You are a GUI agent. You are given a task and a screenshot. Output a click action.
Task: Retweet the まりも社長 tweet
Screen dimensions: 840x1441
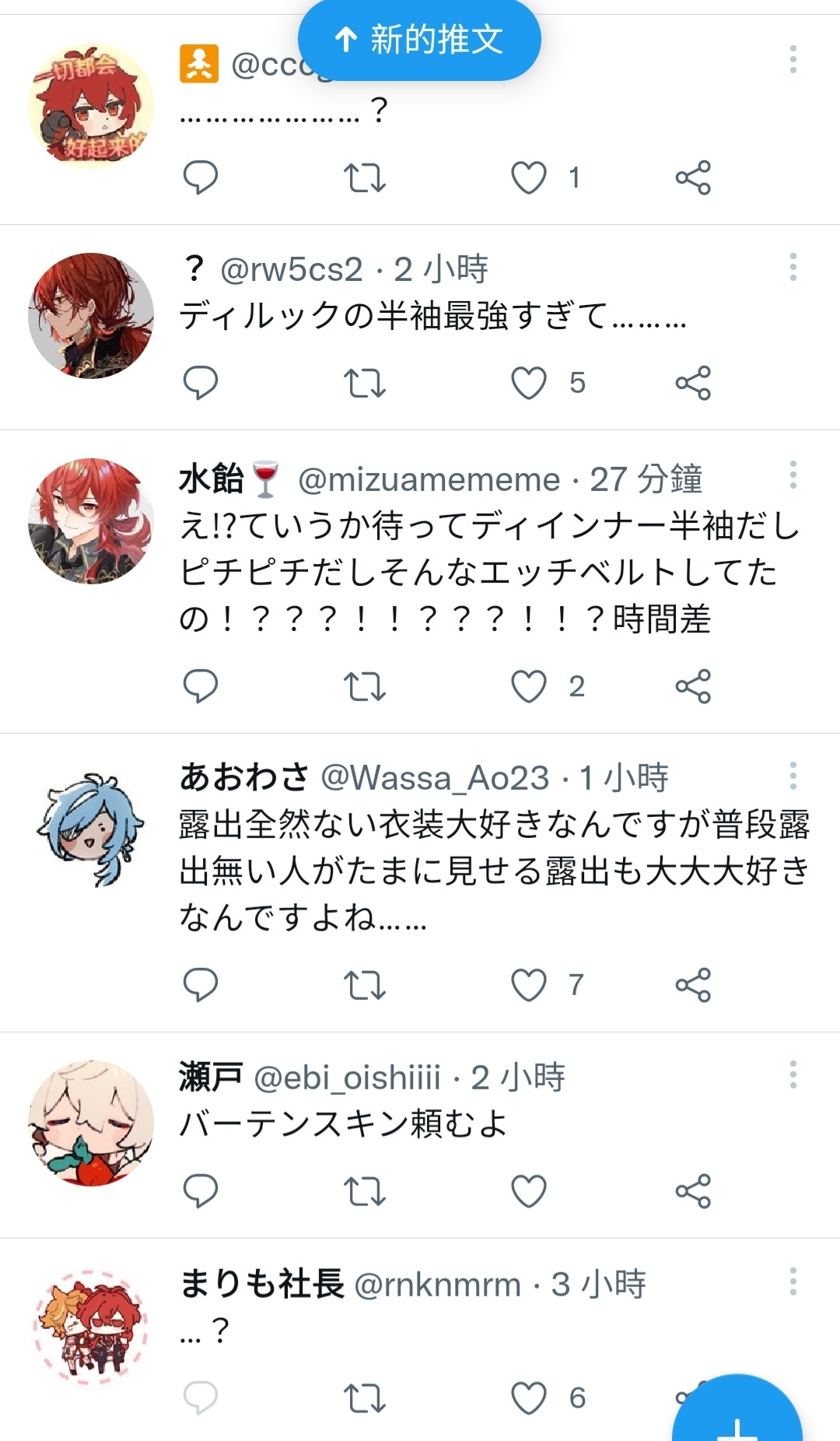click(x=365, y=1398)
